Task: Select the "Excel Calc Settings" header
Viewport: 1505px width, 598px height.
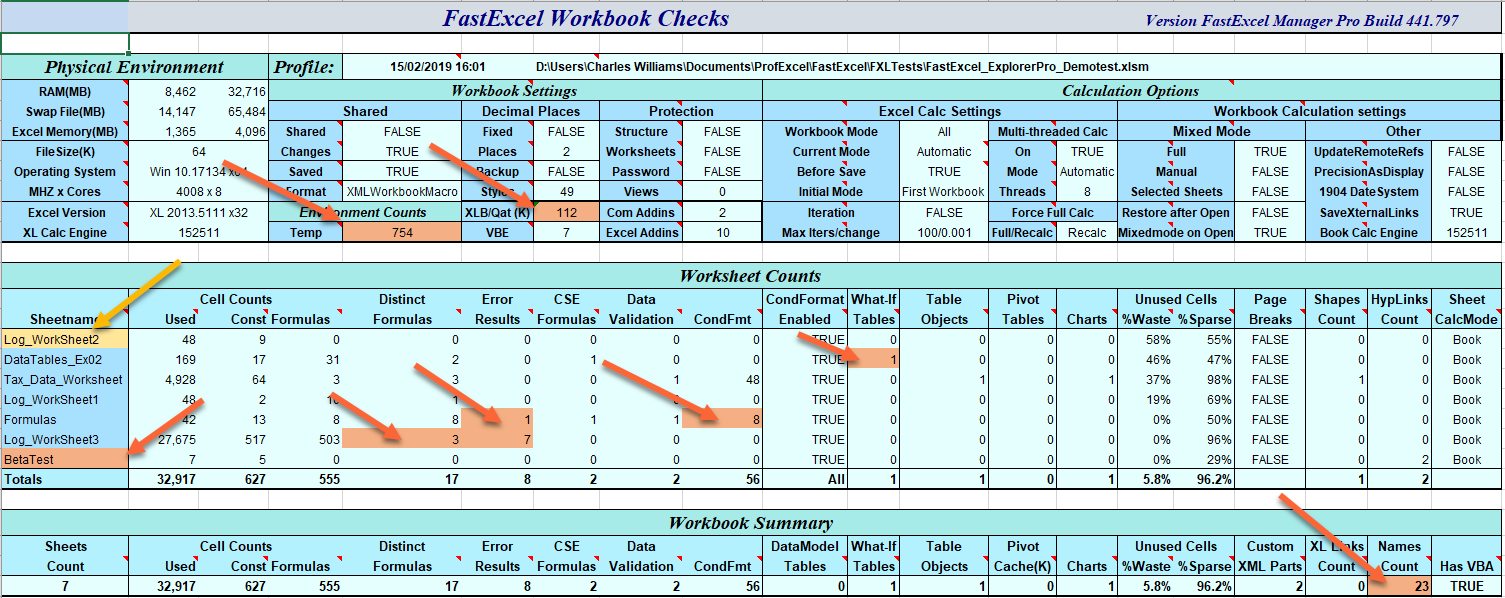Action: point(940,111)
